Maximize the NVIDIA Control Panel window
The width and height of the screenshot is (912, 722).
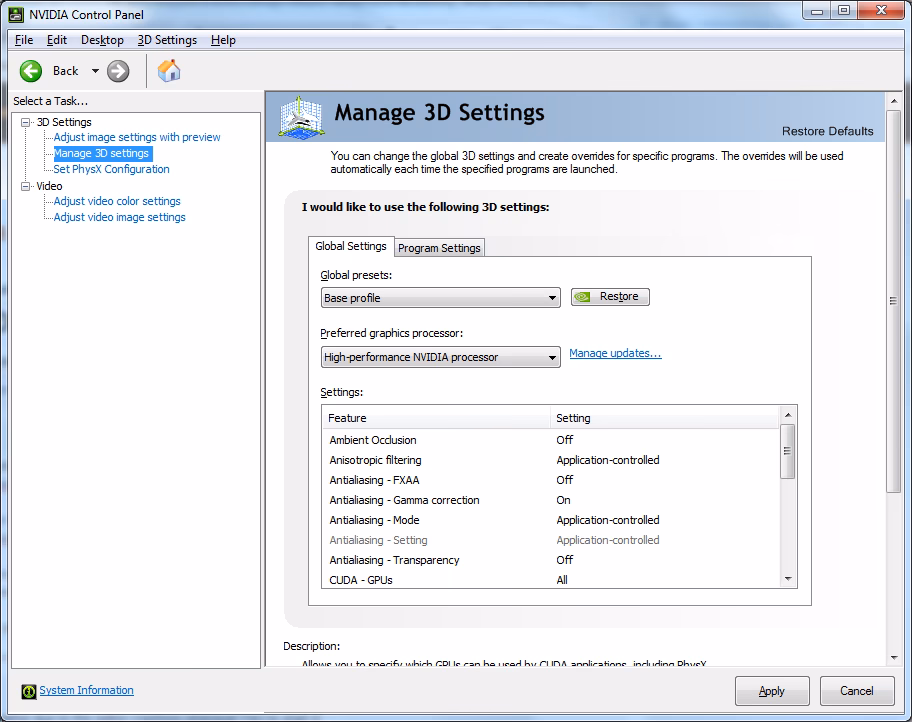coord(843,11)
